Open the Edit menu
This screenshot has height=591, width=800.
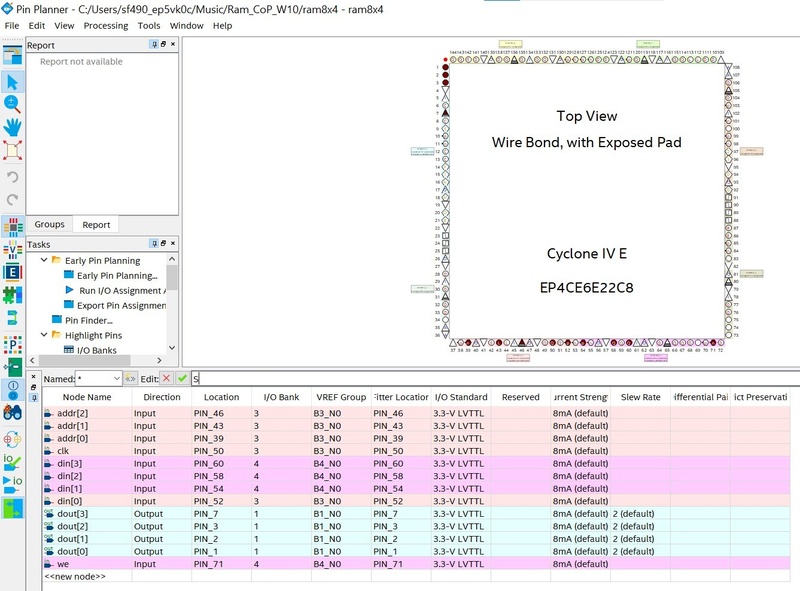click(37, 26)
